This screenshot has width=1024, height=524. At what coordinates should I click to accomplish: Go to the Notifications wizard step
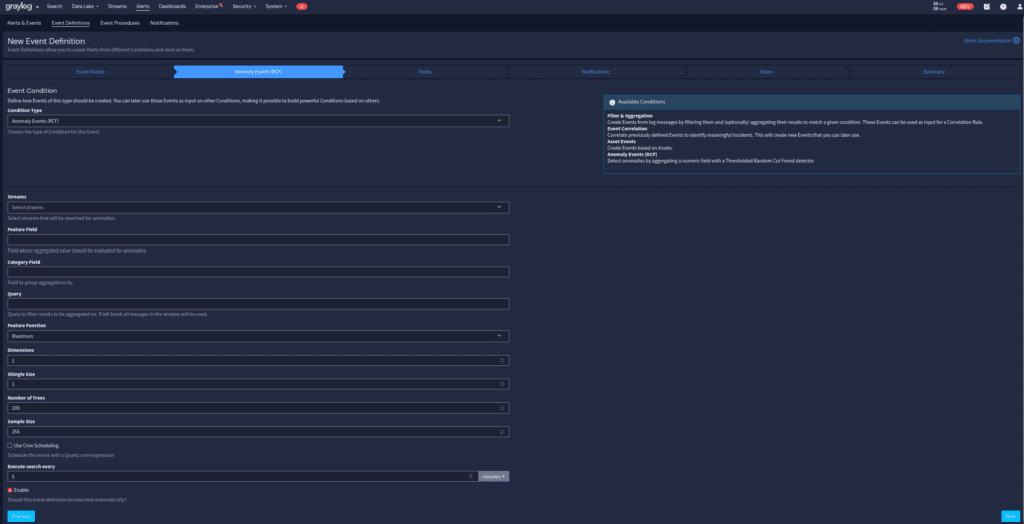click(595, 72)
